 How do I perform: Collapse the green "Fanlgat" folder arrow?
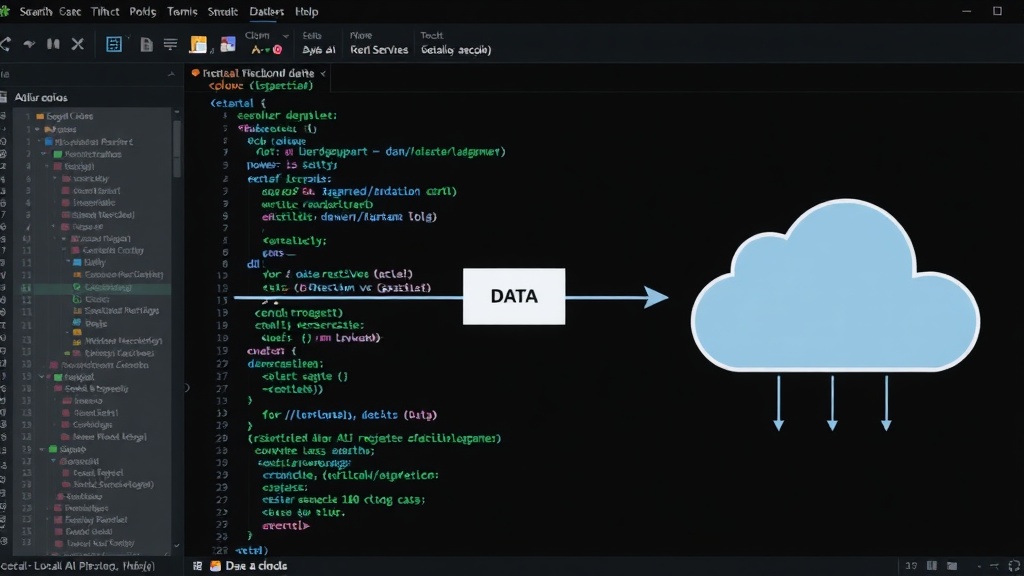[41, 377]
